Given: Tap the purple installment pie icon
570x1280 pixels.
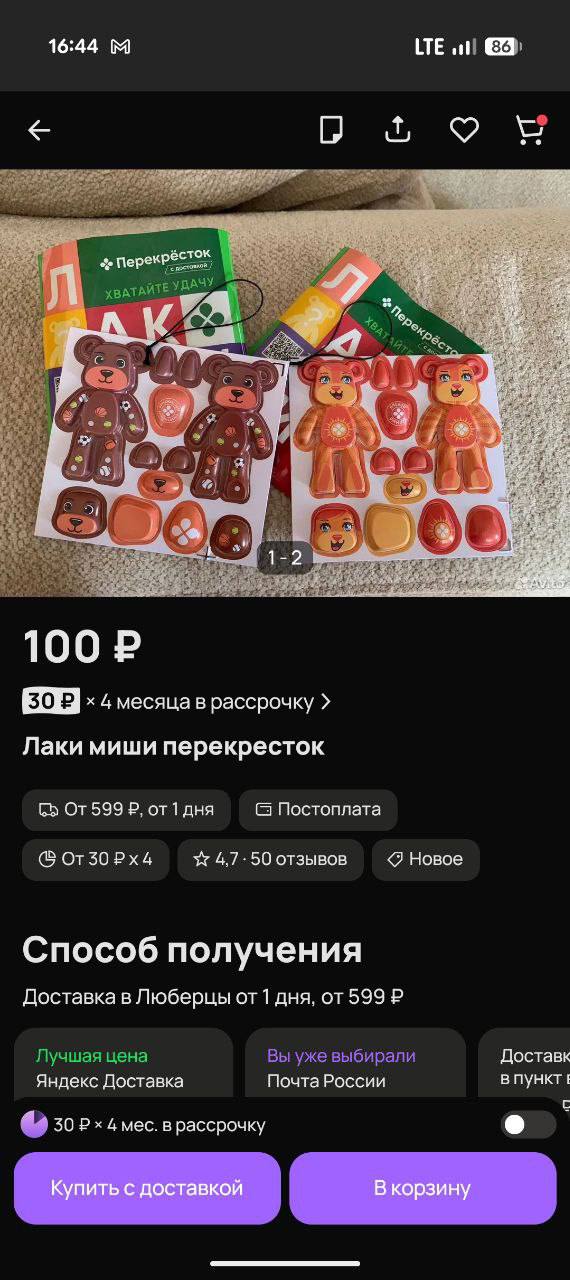Looking at the screenshot, I should tap(34, 1124).
